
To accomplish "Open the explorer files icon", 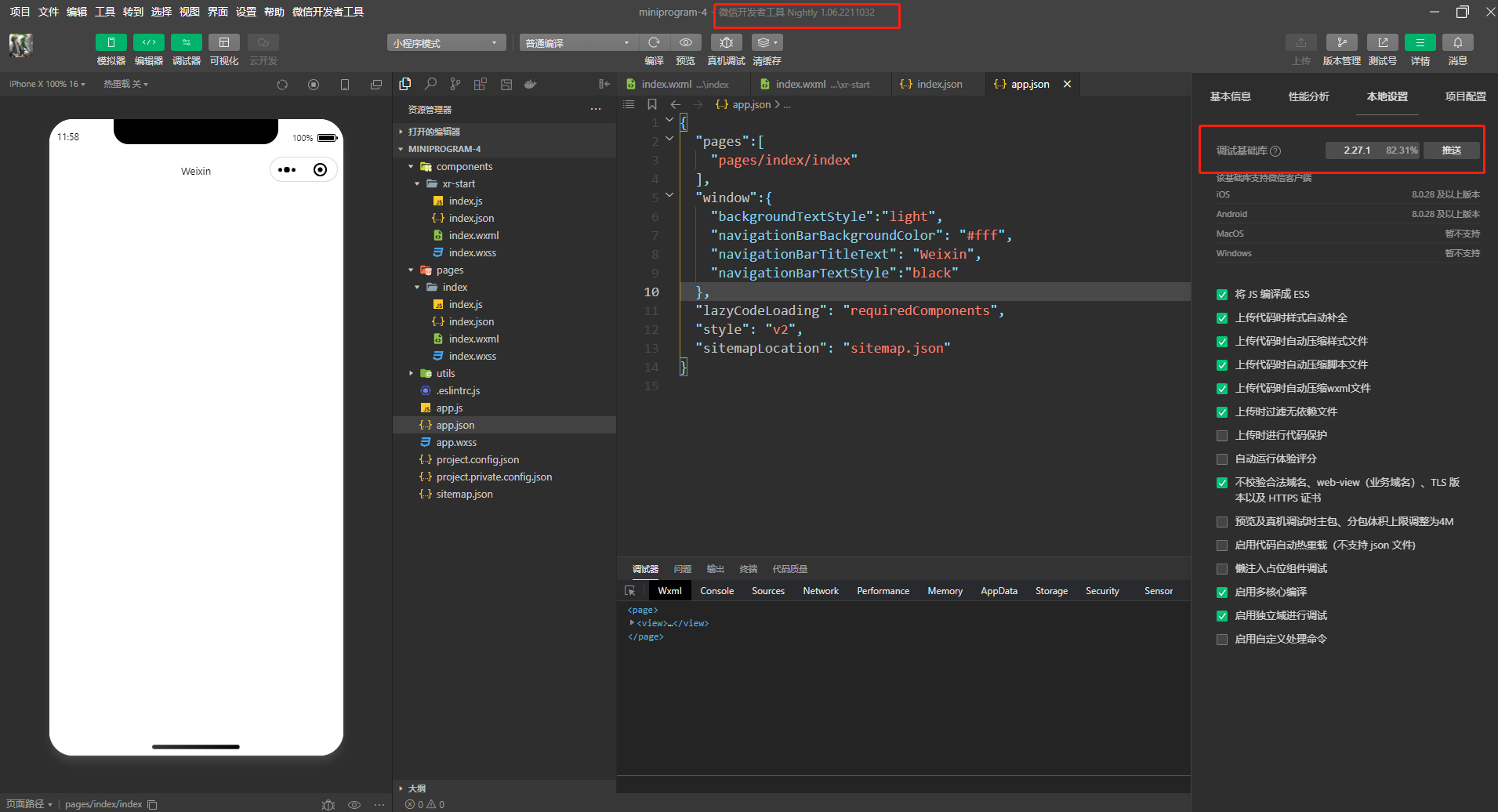I will (x=405, y=84).
